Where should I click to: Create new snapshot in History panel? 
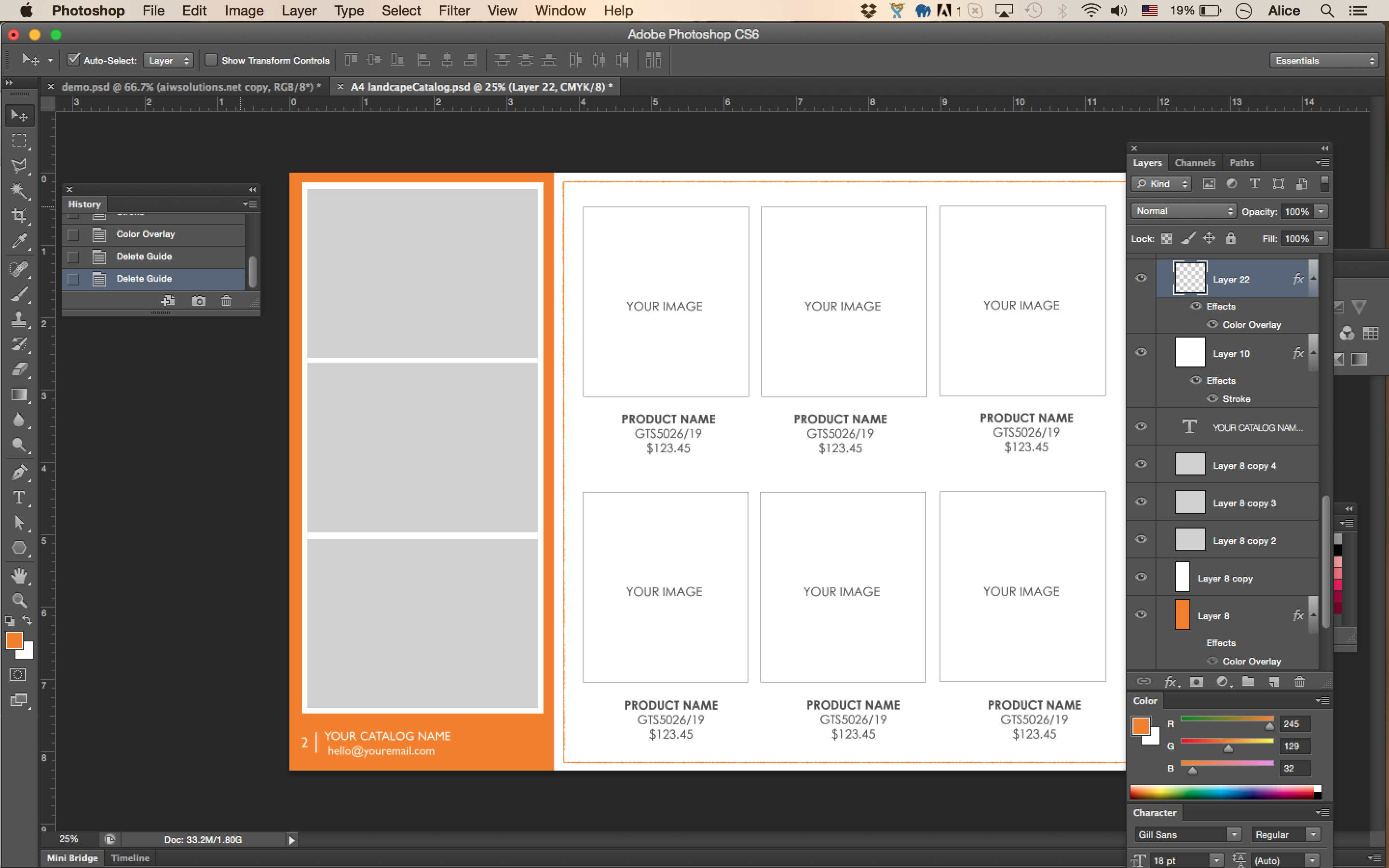coord(199,301)
